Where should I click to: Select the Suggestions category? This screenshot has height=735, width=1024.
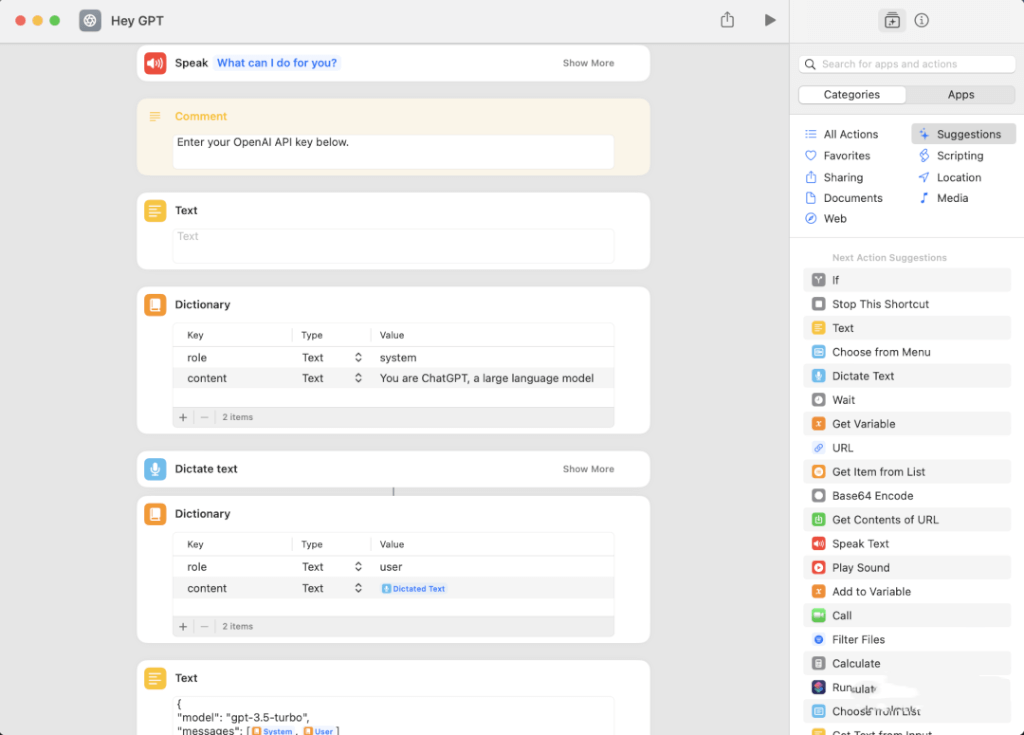click(963, 134)
